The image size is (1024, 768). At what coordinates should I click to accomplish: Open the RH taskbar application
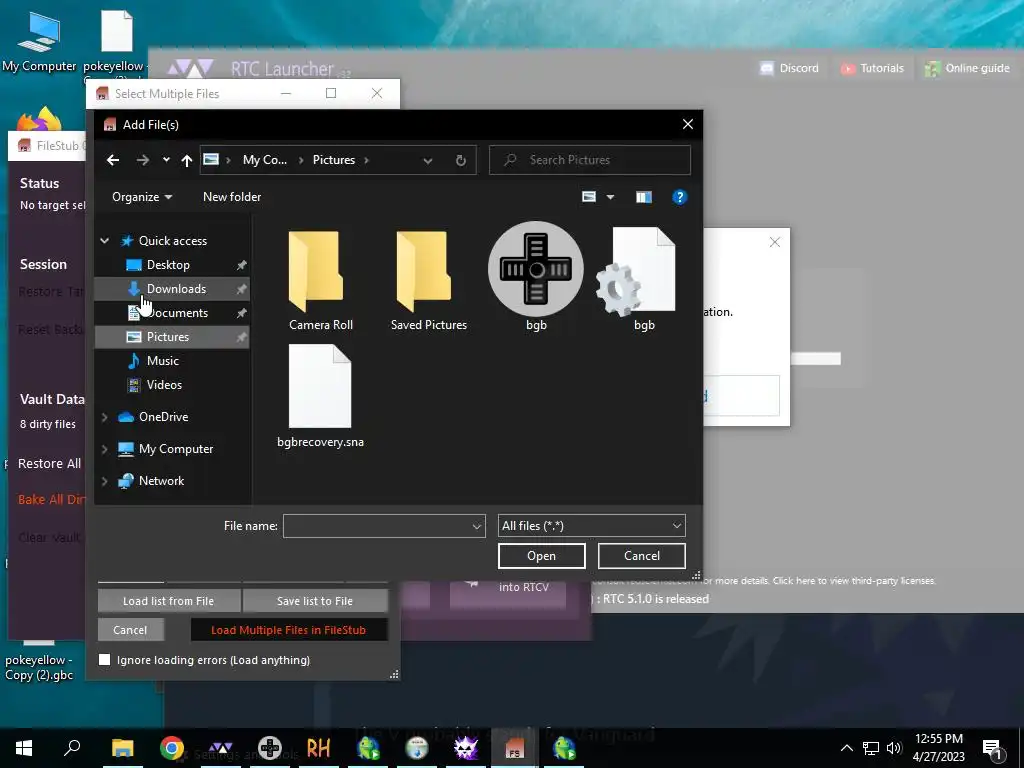click(319, 748)
